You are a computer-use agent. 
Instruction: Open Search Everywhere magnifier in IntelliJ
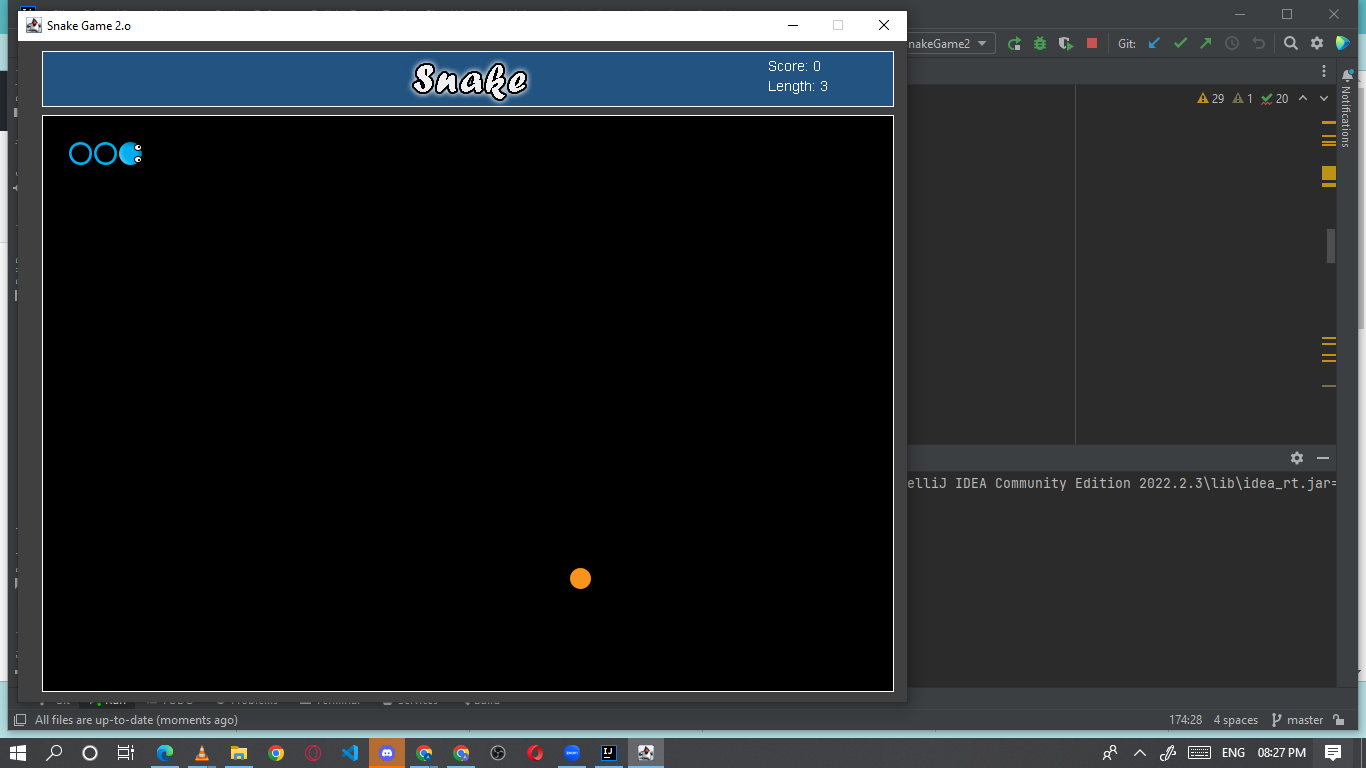point(1291,43)
